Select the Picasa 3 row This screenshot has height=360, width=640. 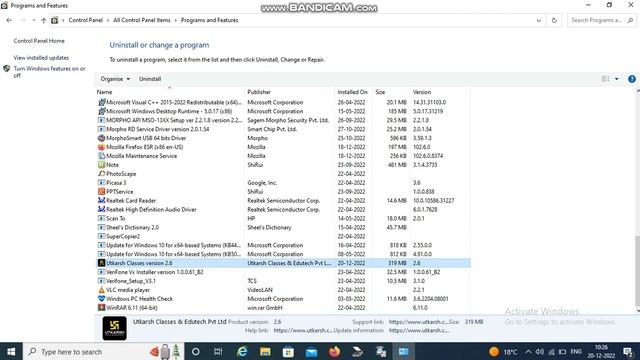(x=283, y=182)
